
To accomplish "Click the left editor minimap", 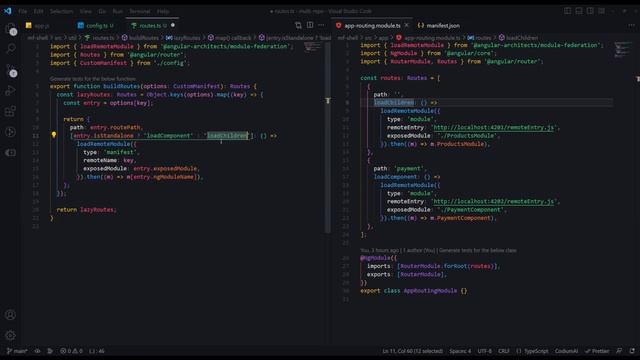I will point(313,47).
